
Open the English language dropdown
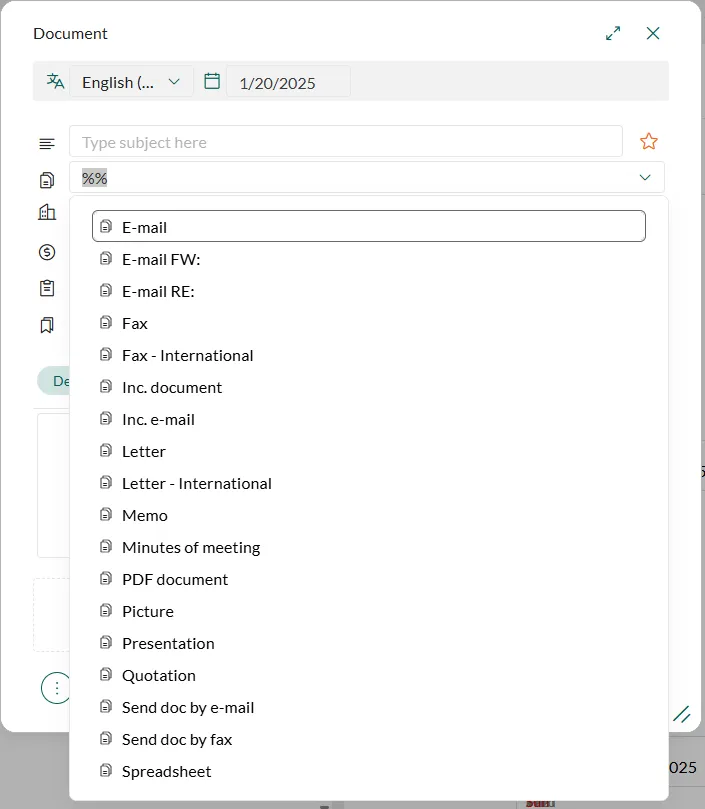[131, 82]
